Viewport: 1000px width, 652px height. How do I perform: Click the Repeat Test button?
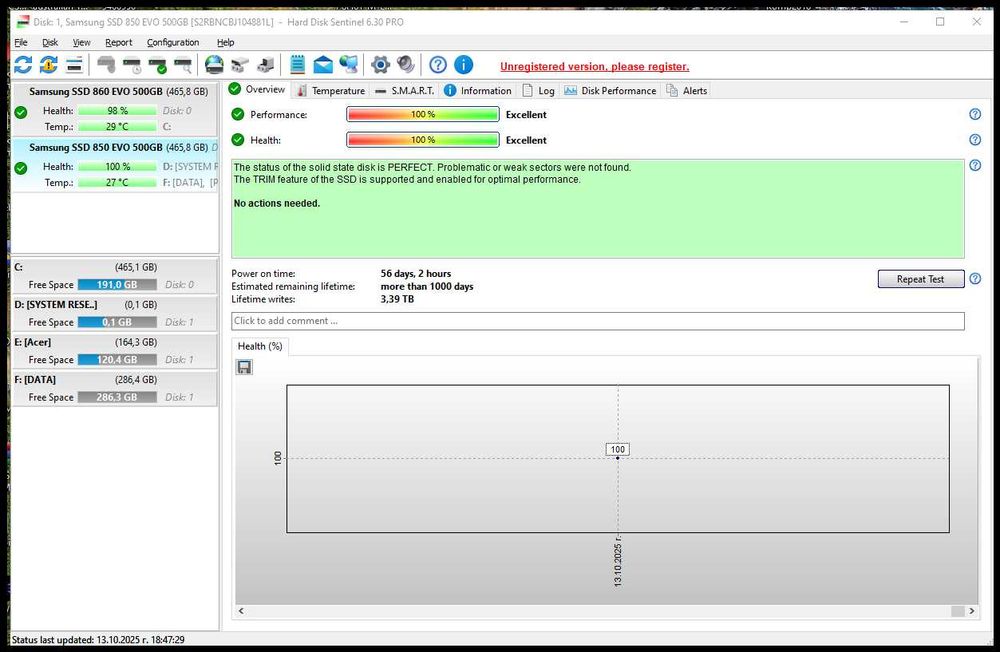[x=920, y=279]
